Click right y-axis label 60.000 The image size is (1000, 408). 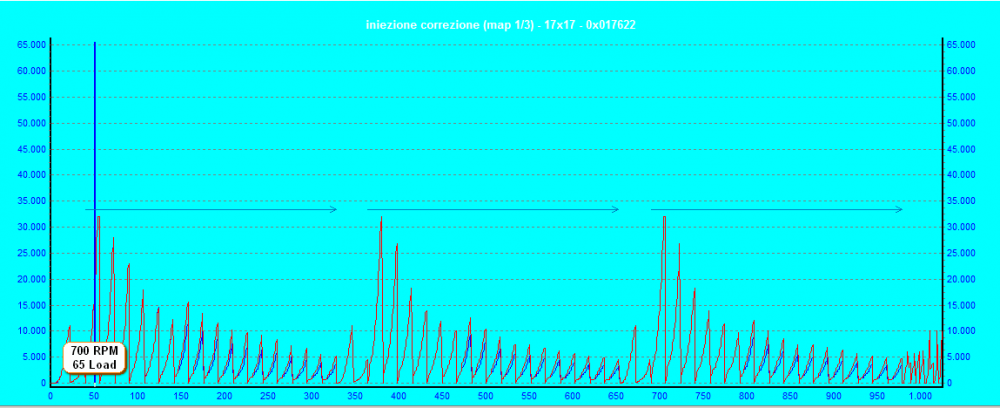(x=960, y=71)
